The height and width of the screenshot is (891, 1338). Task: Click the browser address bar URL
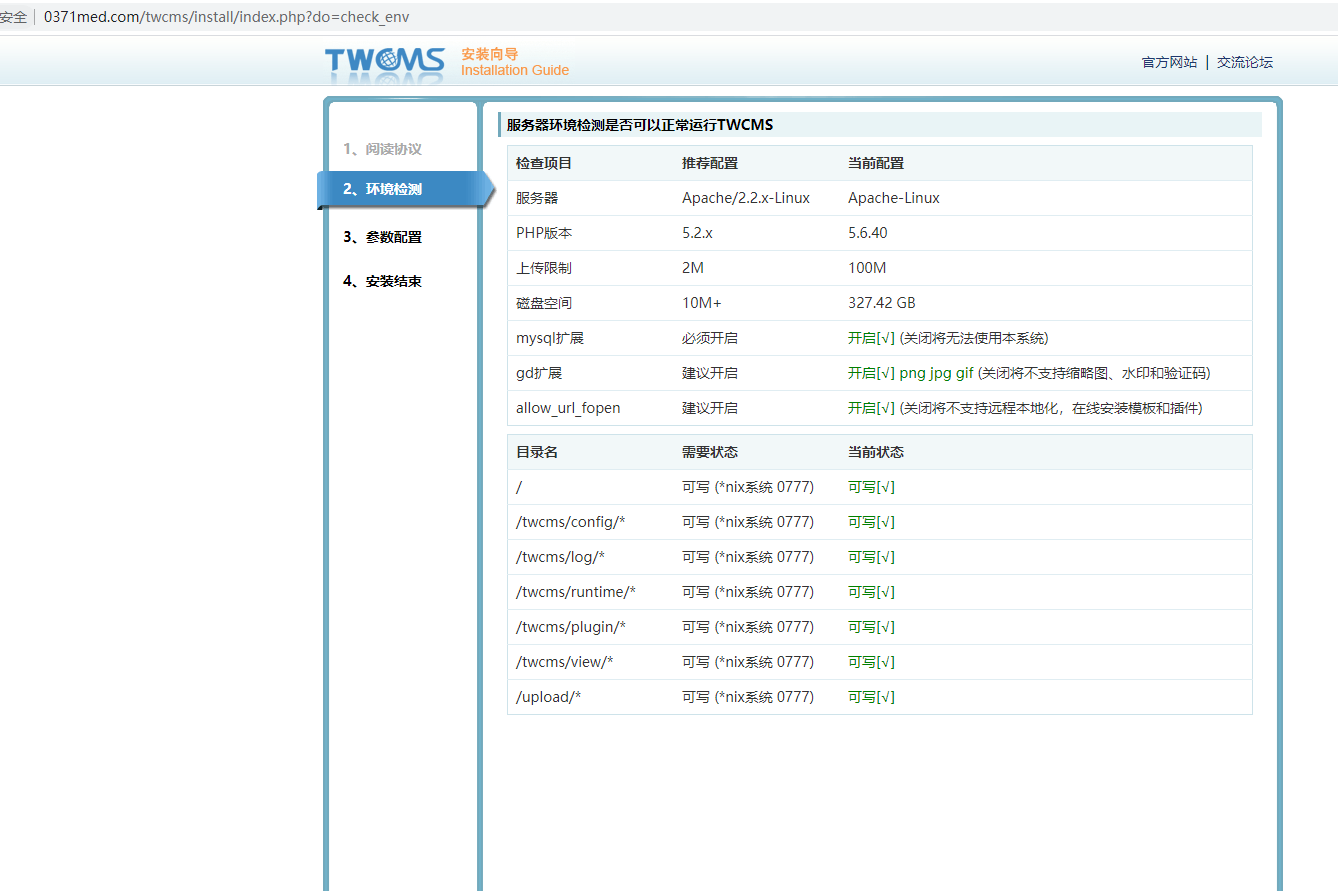(226, 17)
